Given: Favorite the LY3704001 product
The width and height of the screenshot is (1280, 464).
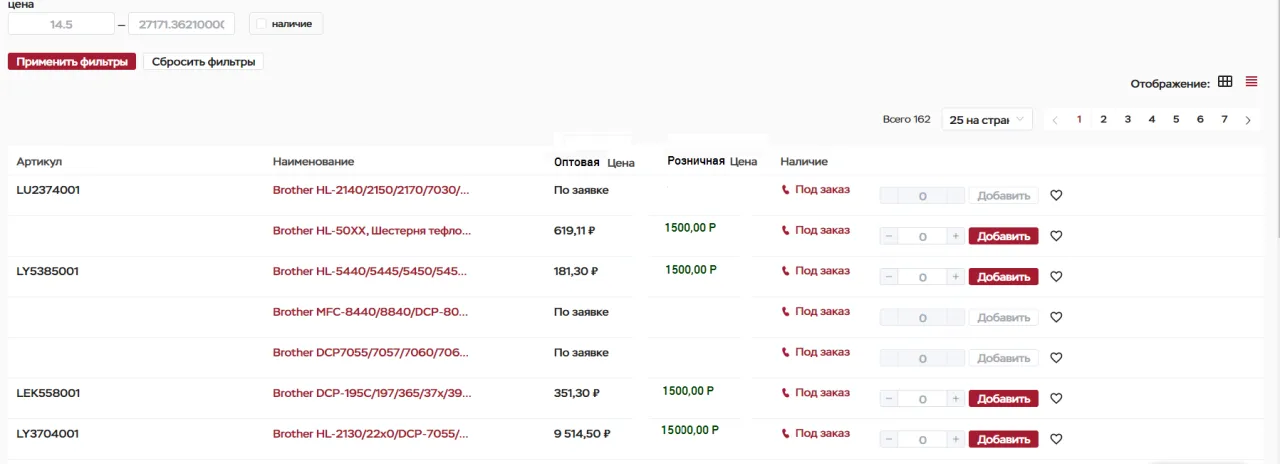Looking at the screenshot, I should click(x=1056, y=439).
